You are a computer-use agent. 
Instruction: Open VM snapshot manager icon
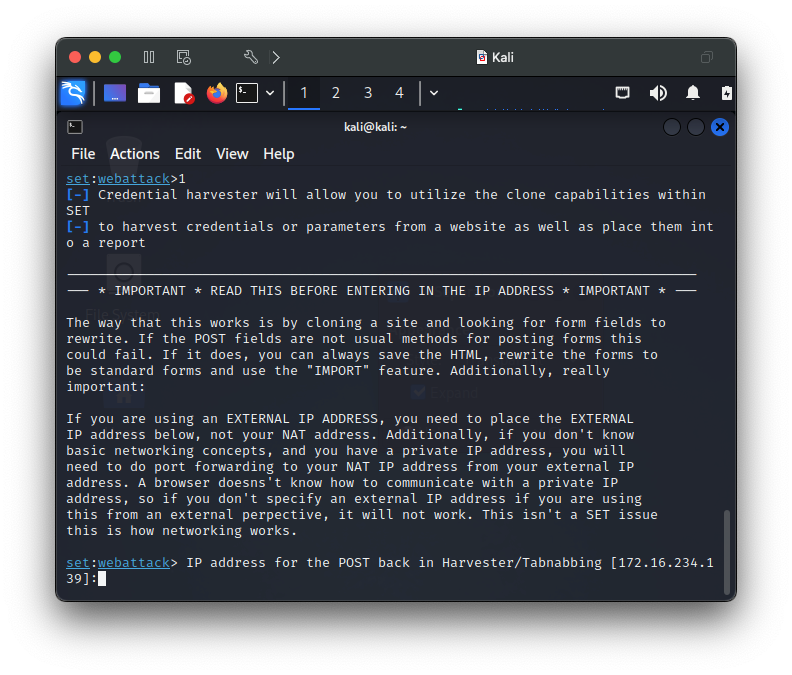[x=184, y=57]
